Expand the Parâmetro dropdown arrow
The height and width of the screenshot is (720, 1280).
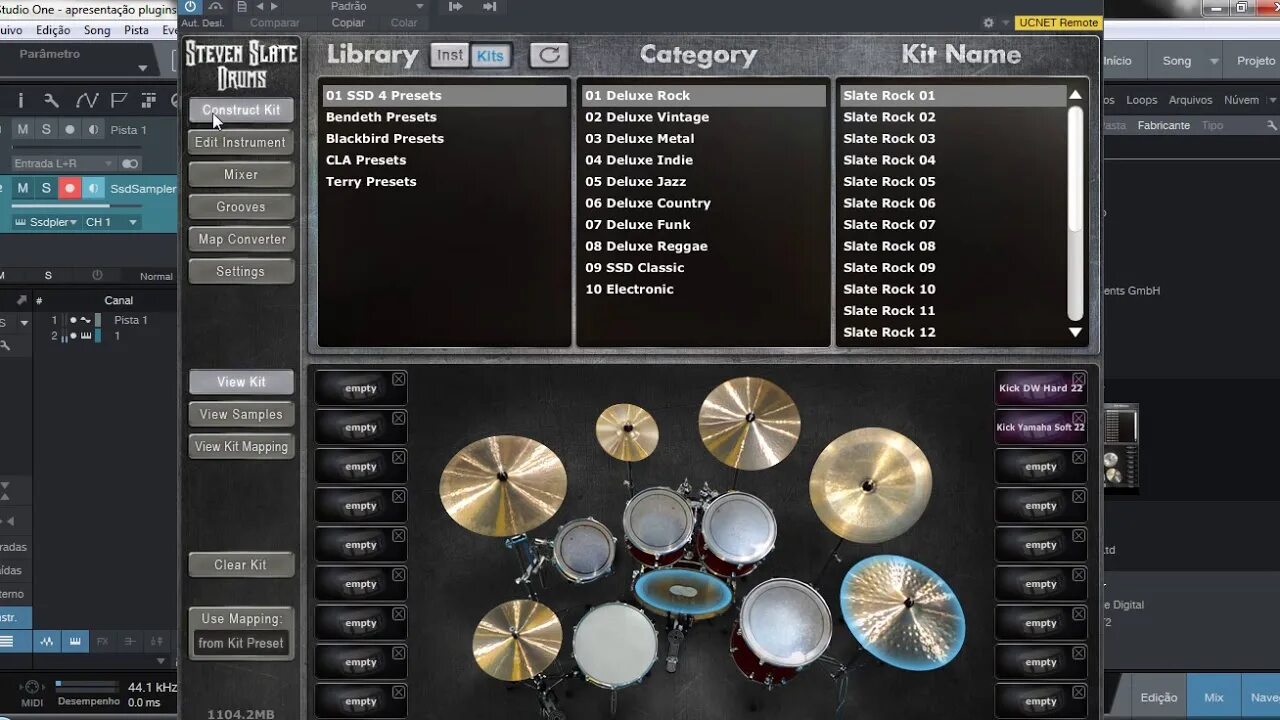142,68
